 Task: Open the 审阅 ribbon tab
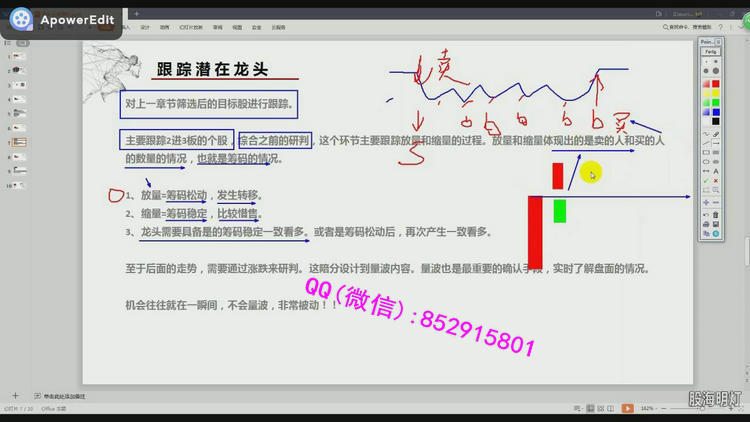pos(217,27)
